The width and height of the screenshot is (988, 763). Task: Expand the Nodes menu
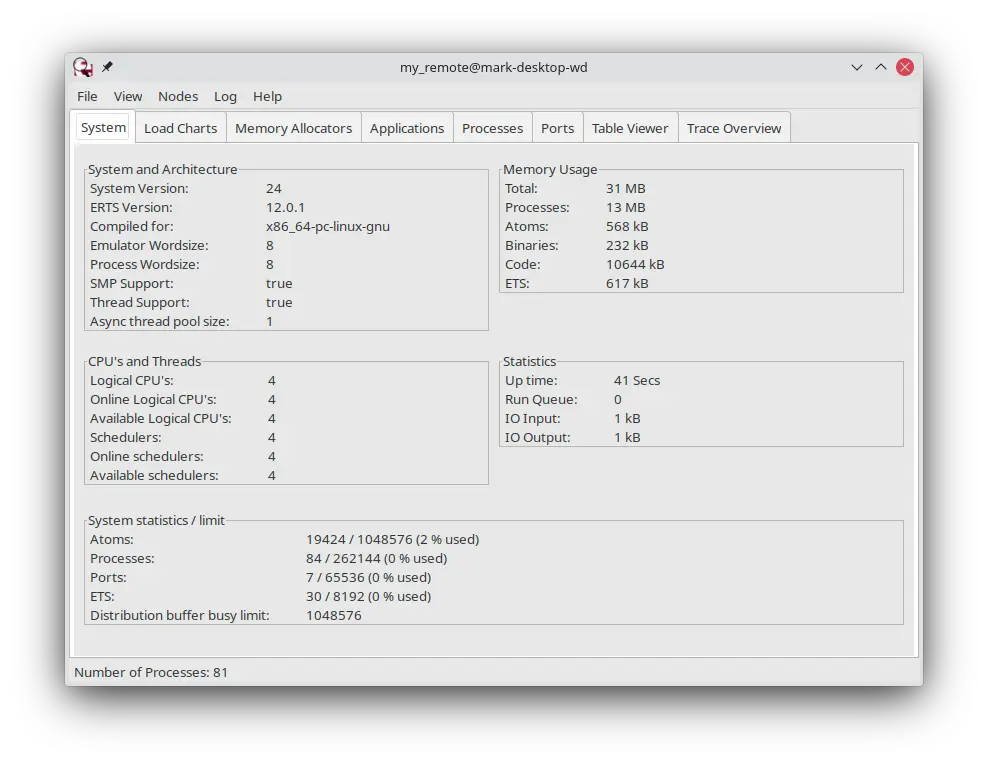click(178, 96)
